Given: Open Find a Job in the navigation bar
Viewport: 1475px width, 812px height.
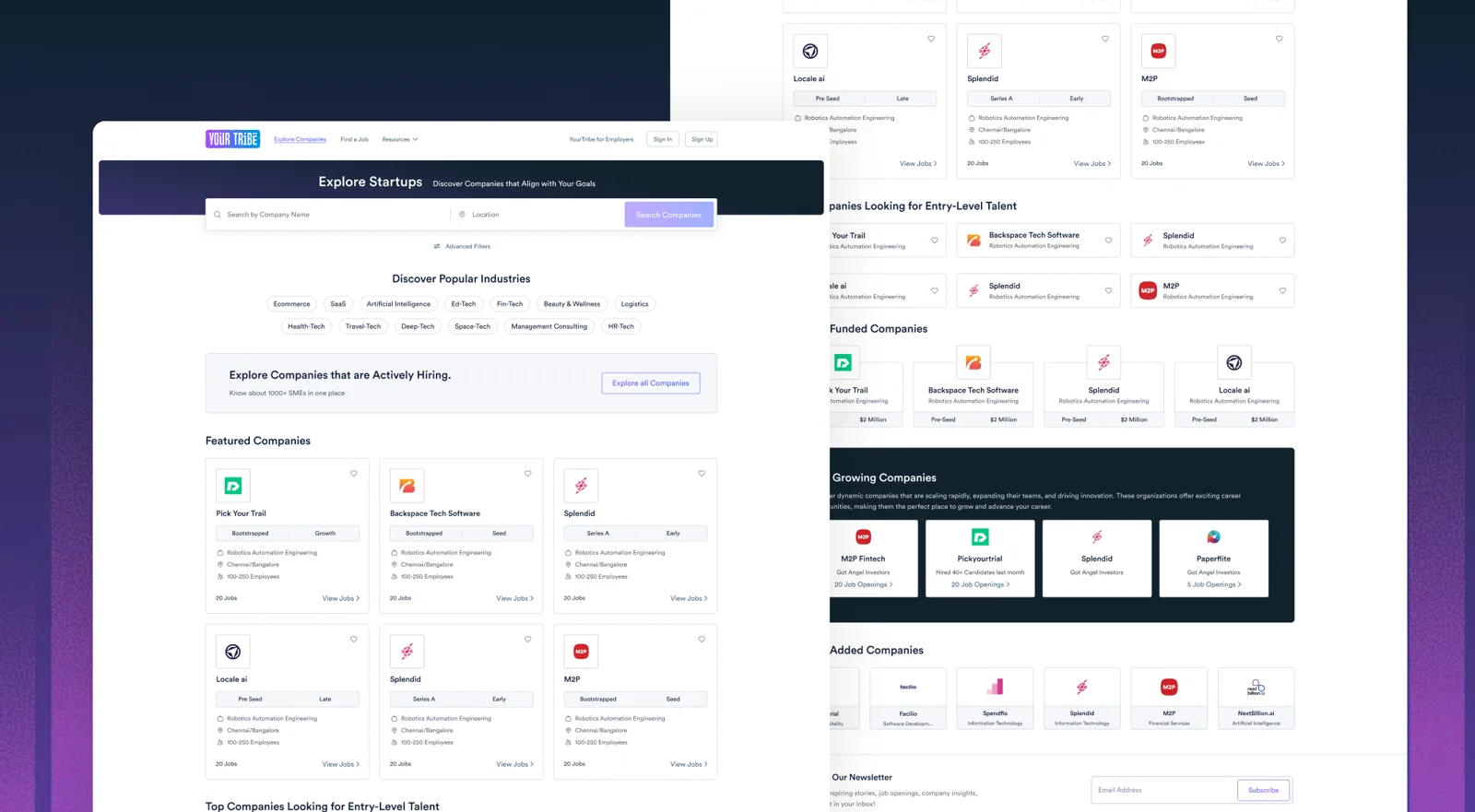Looking at the screenshot, I should [x=354, y=139].
